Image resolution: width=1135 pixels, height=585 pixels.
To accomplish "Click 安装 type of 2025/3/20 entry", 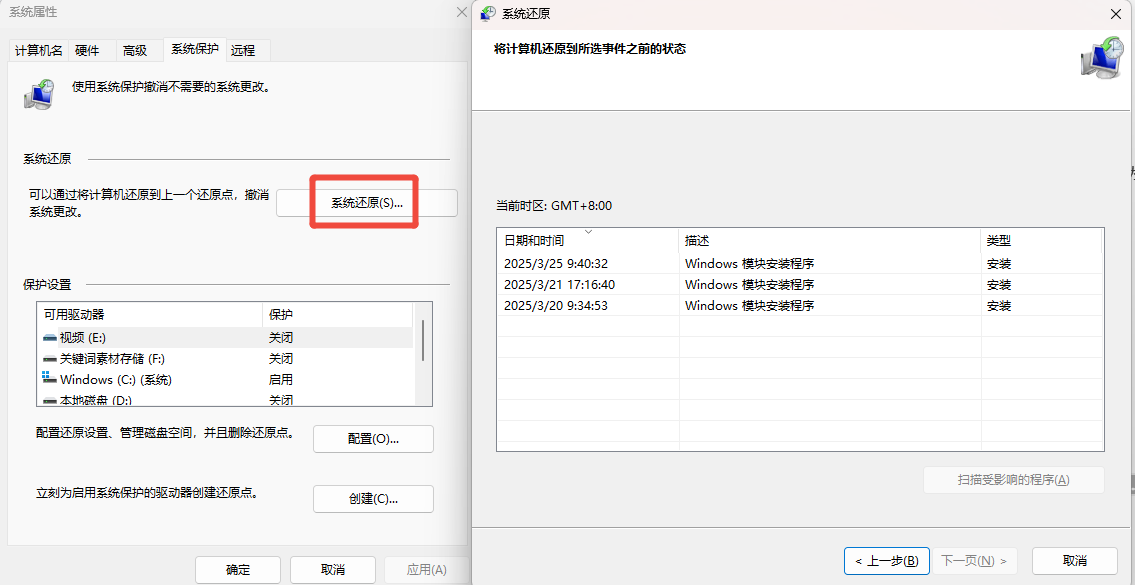I will (x=999, y=306).
